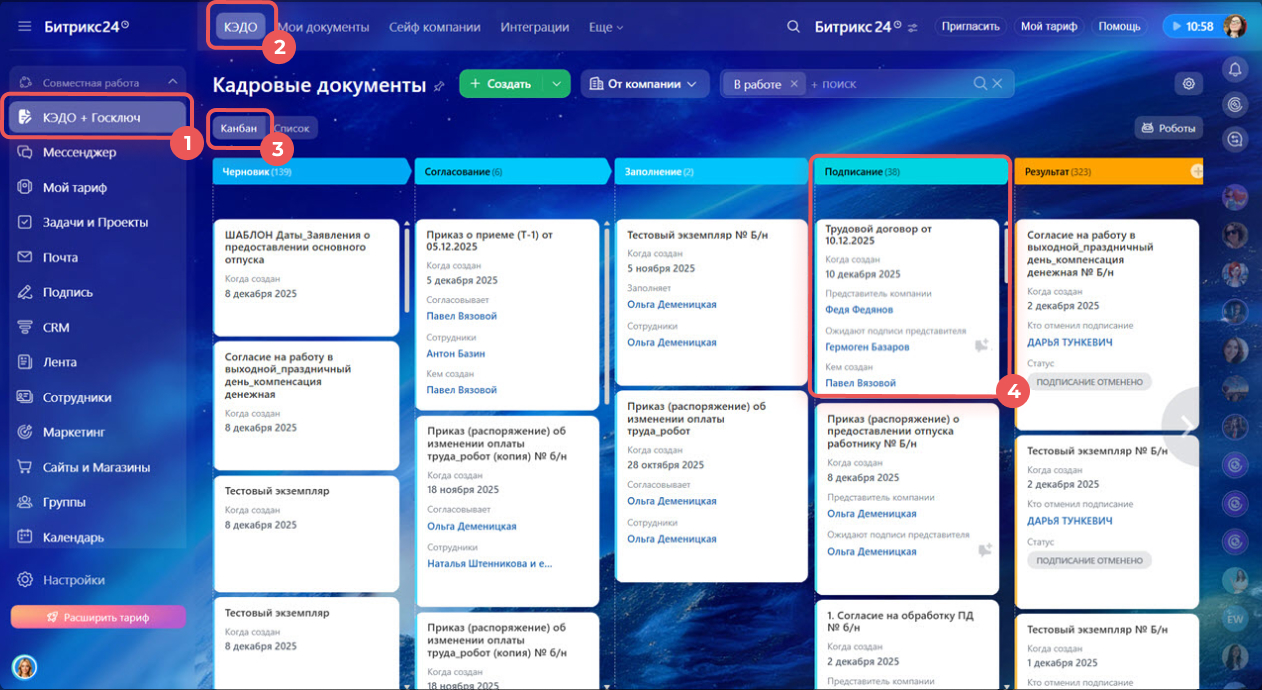Collapse the Совместная работа section

point(172,82)
